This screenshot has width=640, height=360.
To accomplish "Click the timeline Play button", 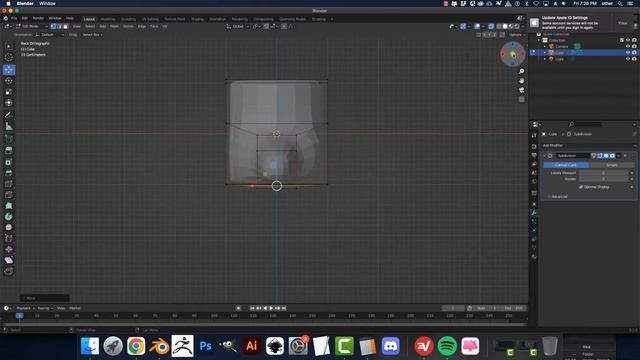I will pos(271,308).
